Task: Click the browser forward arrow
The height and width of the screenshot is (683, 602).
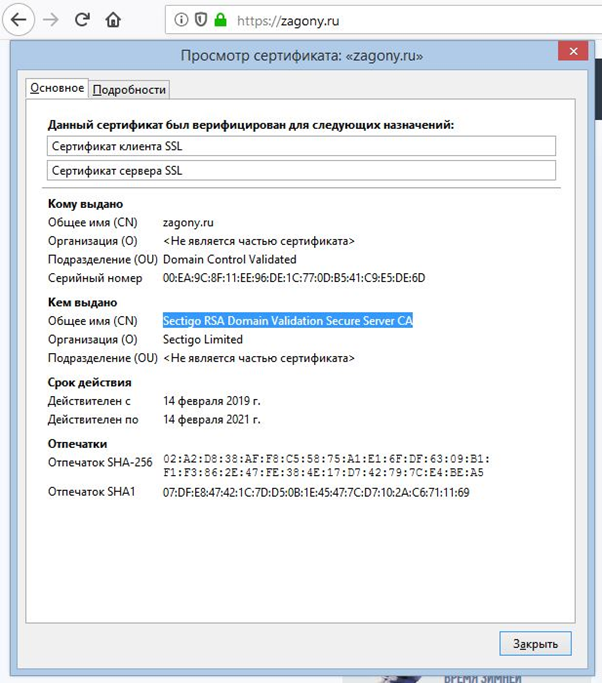Action: pos(51,20)
